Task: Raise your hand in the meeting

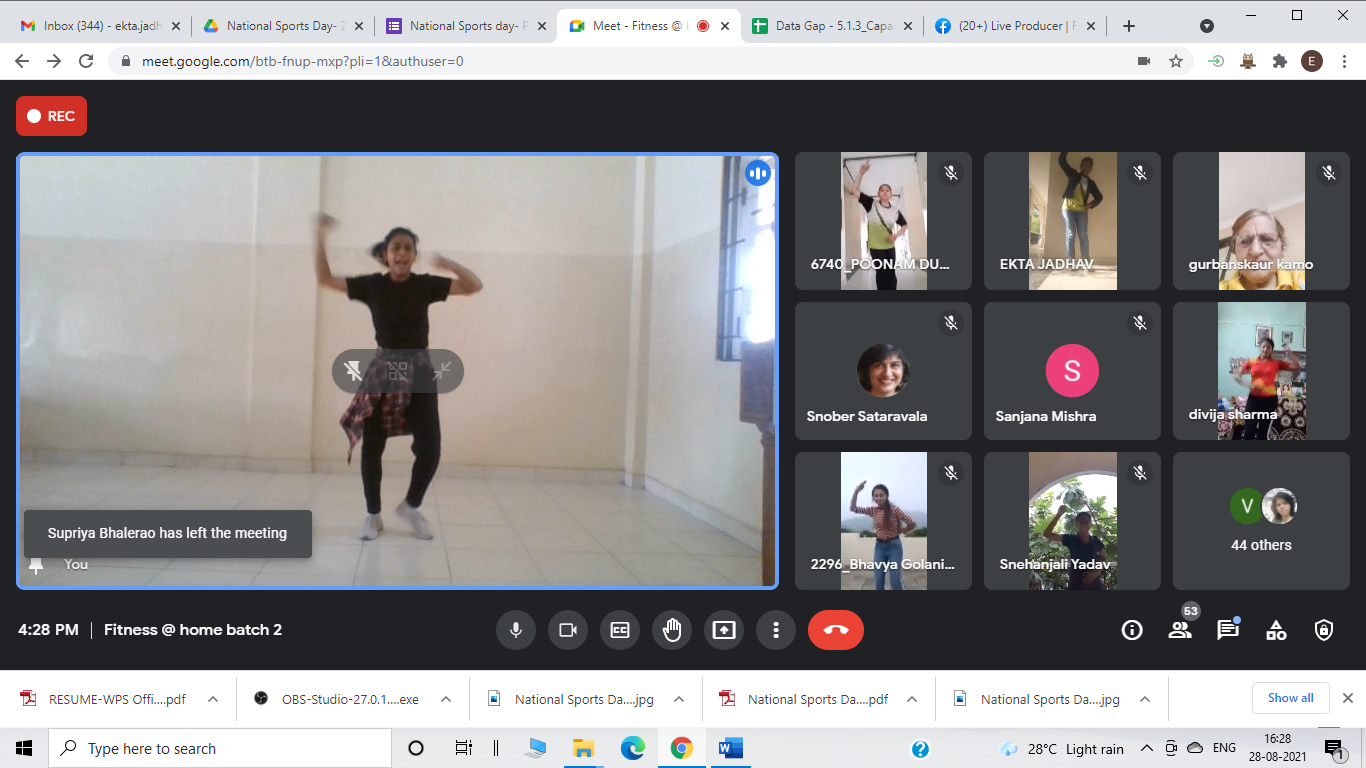Action: coord(671,630)
